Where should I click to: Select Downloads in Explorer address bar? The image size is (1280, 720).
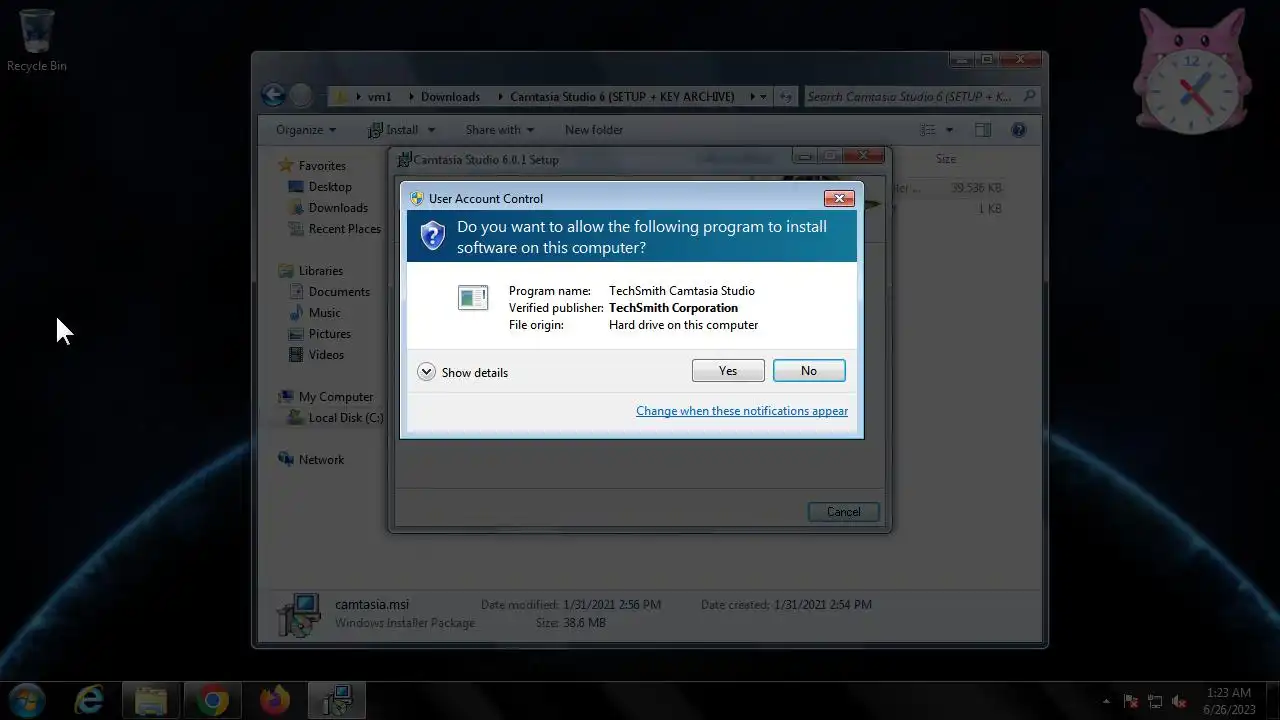pyautogui.click(x=450, y=97)
